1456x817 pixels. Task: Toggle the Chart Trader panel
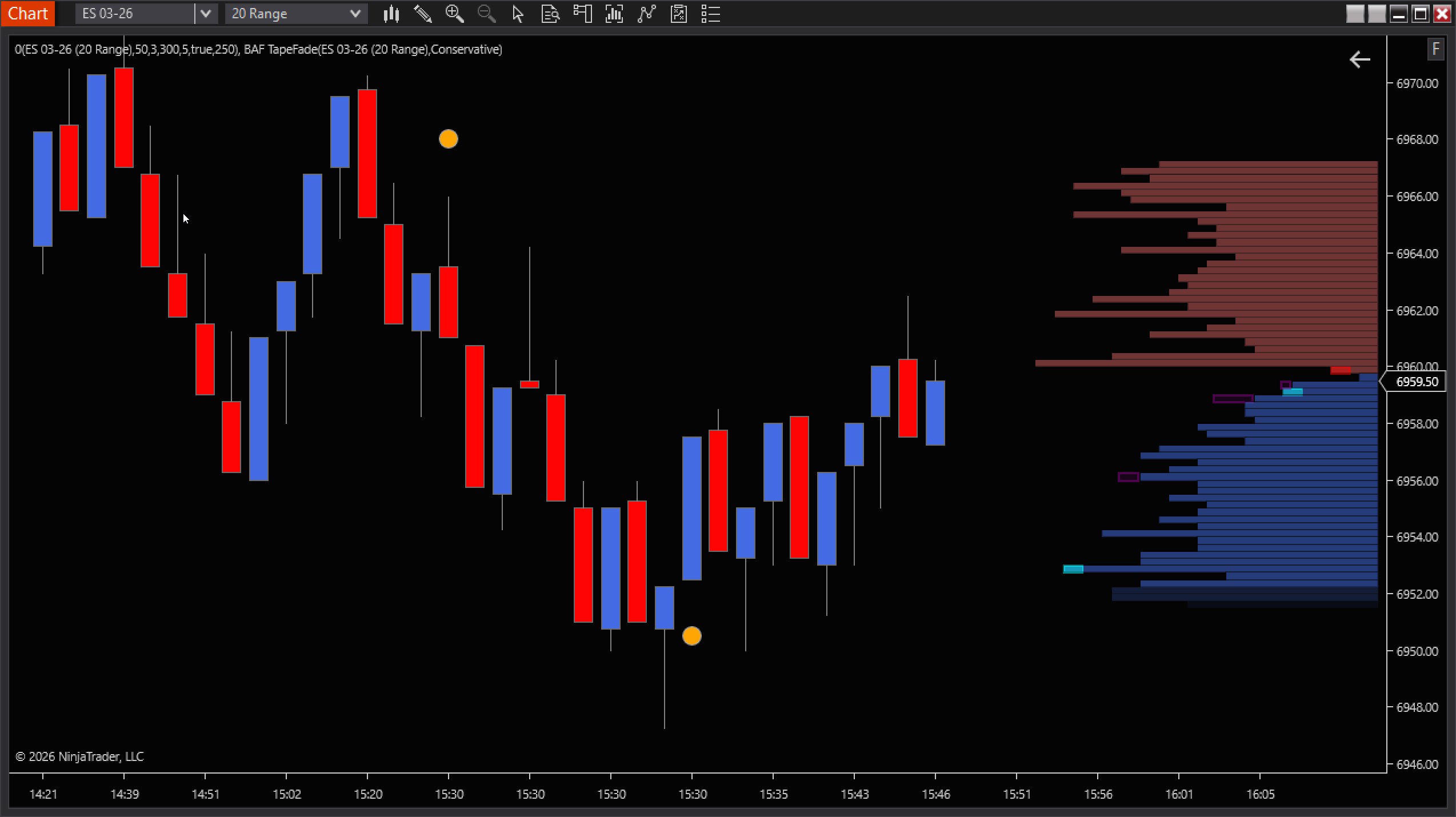[582, 14]
